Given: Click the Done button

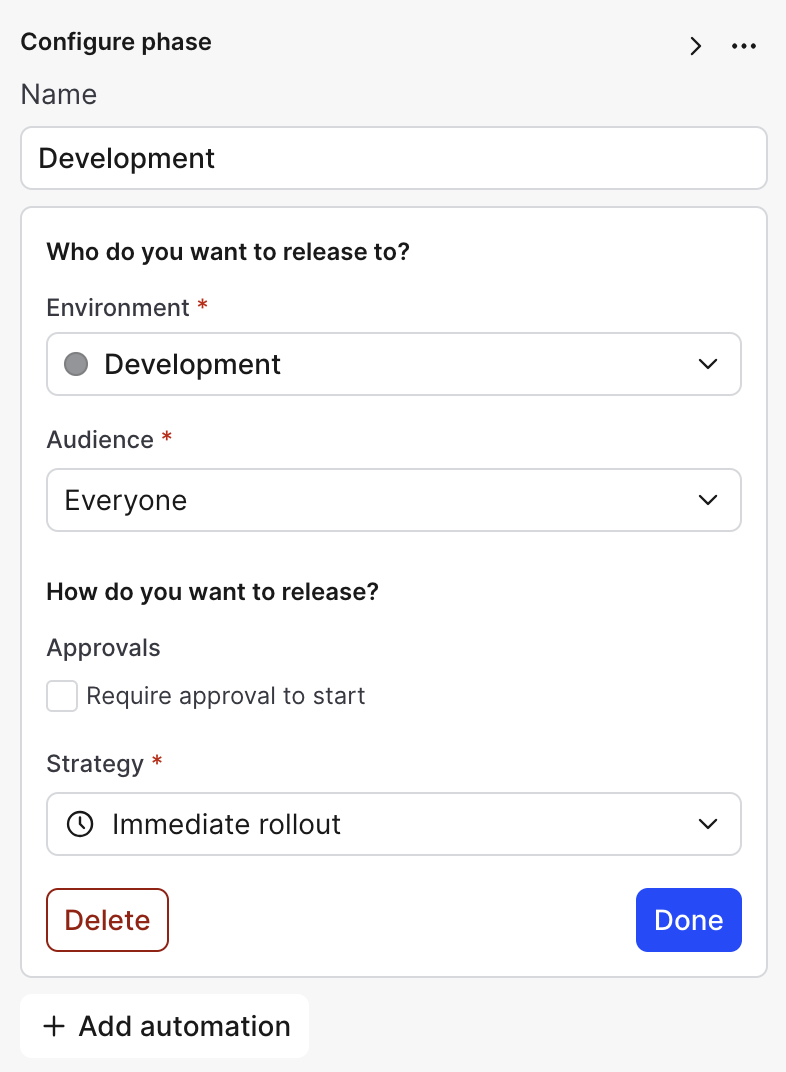Looking at the screenshot, I should 688,920.
